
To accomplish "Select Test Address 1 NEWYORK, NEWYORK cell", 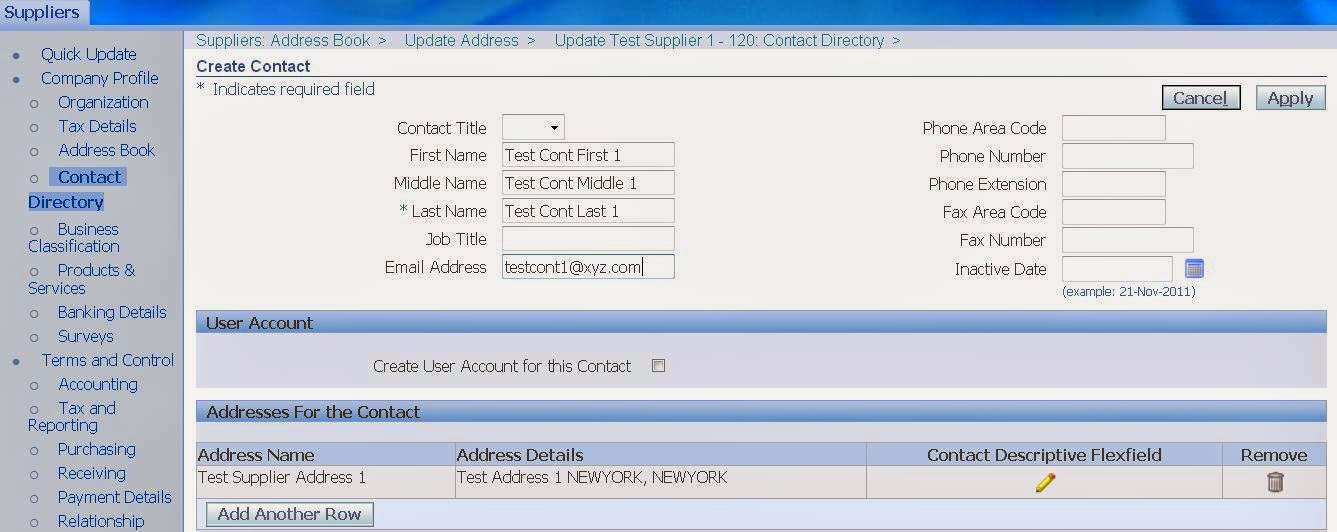I will click(x=661, y=482).
